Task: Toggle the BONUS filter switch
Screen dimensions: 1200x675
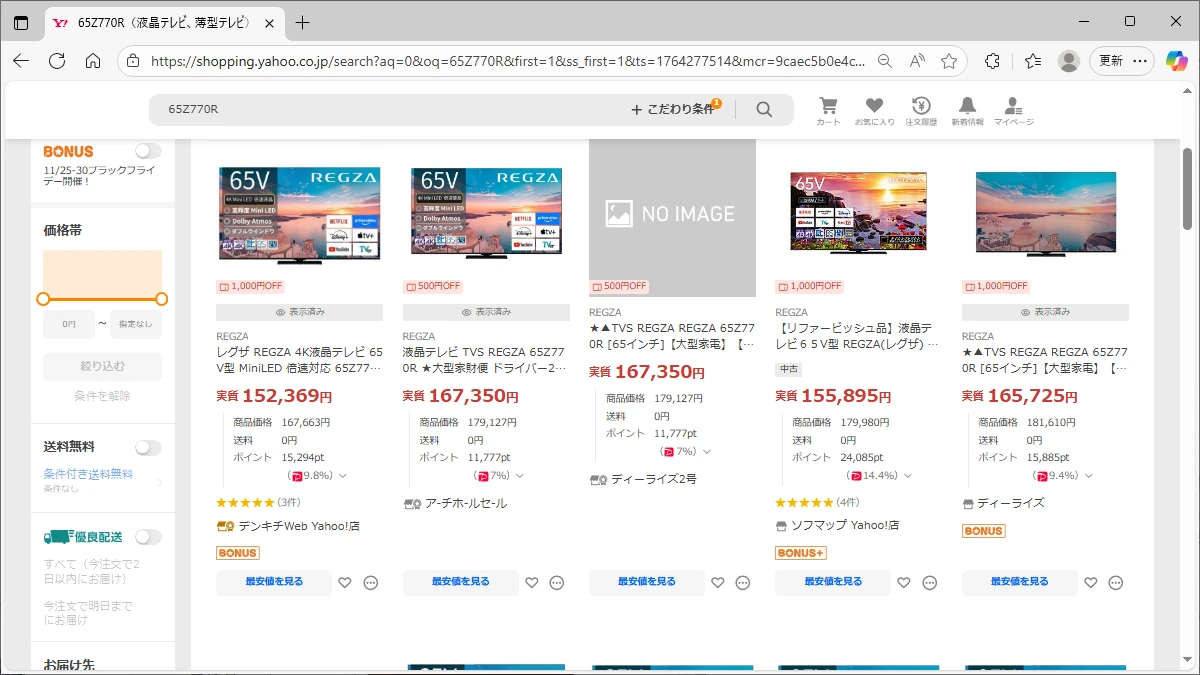Action: pos(148,151)
